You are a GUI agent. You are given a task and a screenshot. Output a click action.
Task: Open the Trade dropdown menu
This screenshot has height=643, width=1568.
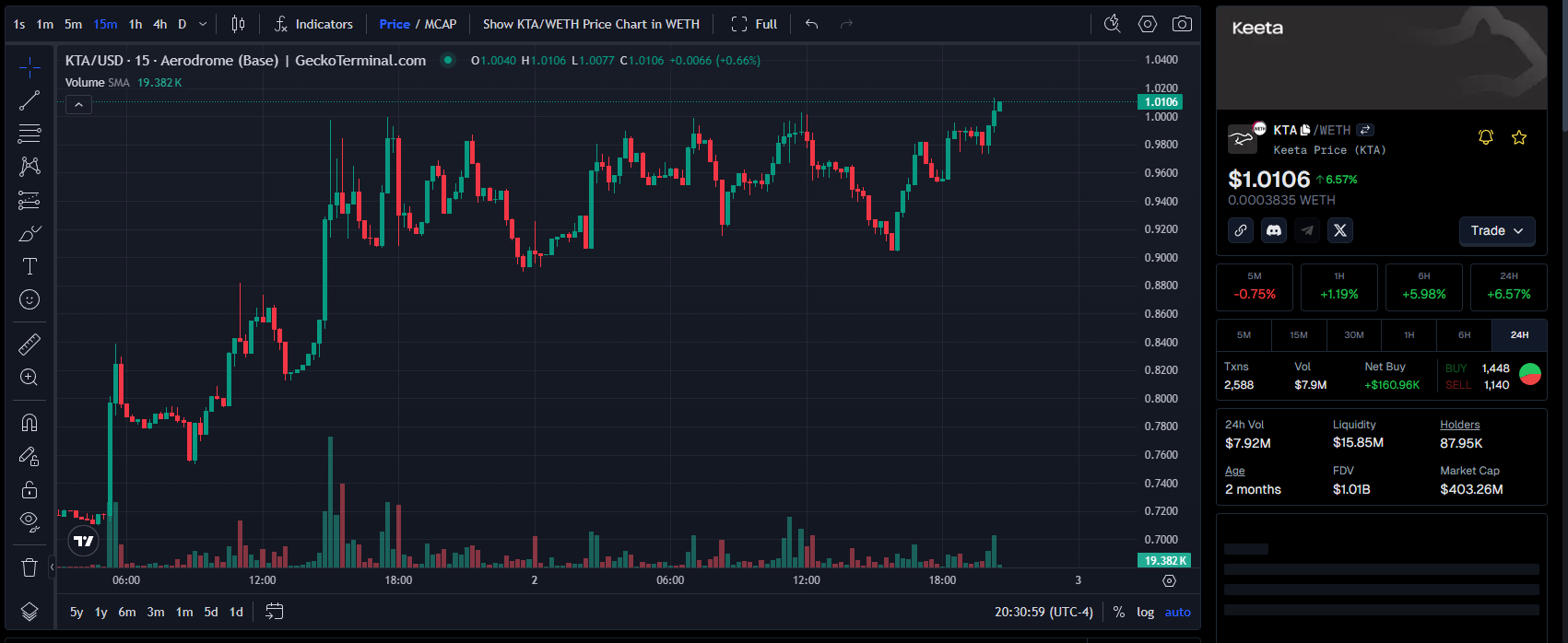(x=1496, y=230)
